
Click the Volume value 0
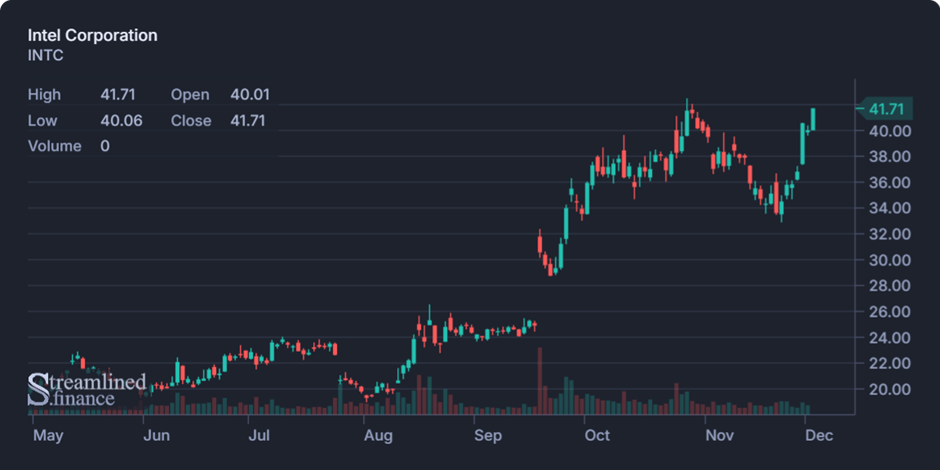click(105, 146)
